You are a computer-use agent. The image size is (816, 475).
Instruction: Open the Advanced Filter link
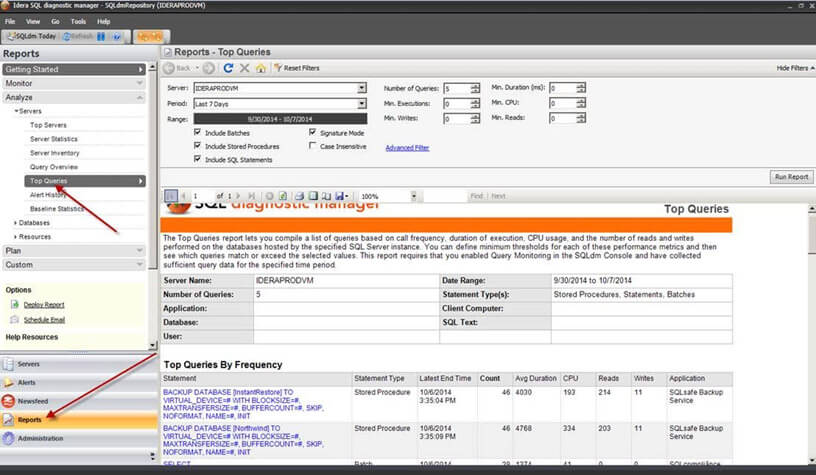pyautogui.click(x=407, y=148)
